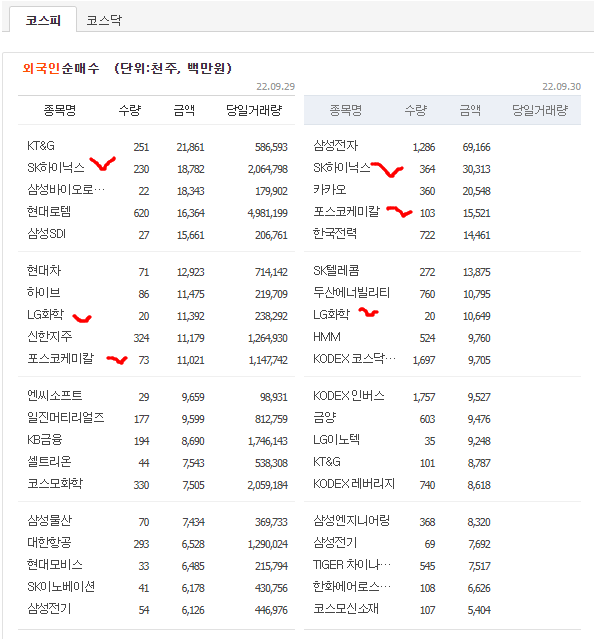Screen dimensions: 594x639
Task: Open 삼성바이오로 truncated stock link
Action: coord(66,189)
